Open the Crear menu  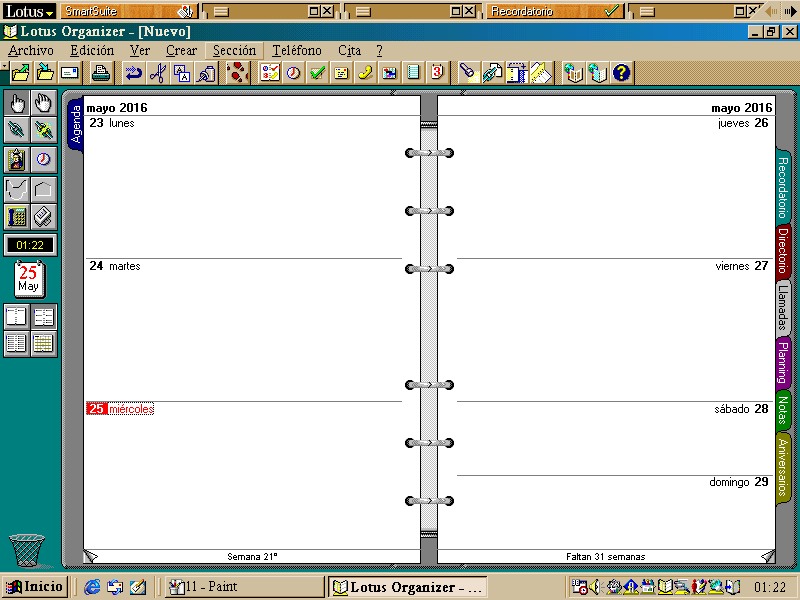point(181,51)
